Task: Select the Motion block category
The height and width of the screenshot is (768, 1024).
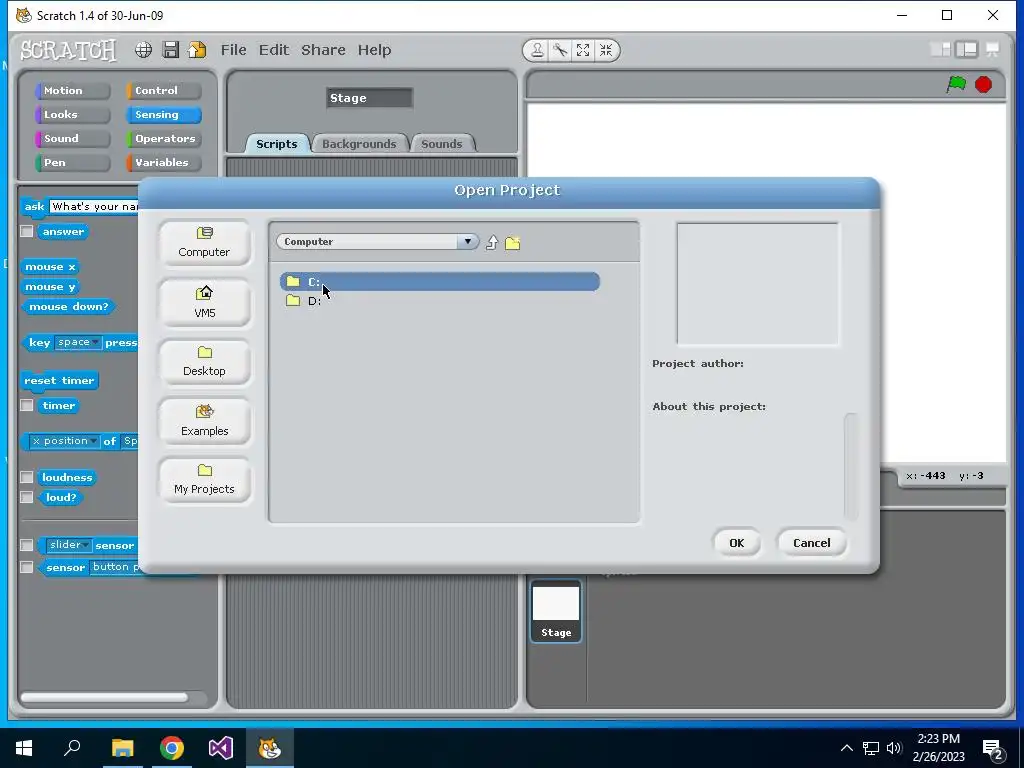Action: click(72, 91)
